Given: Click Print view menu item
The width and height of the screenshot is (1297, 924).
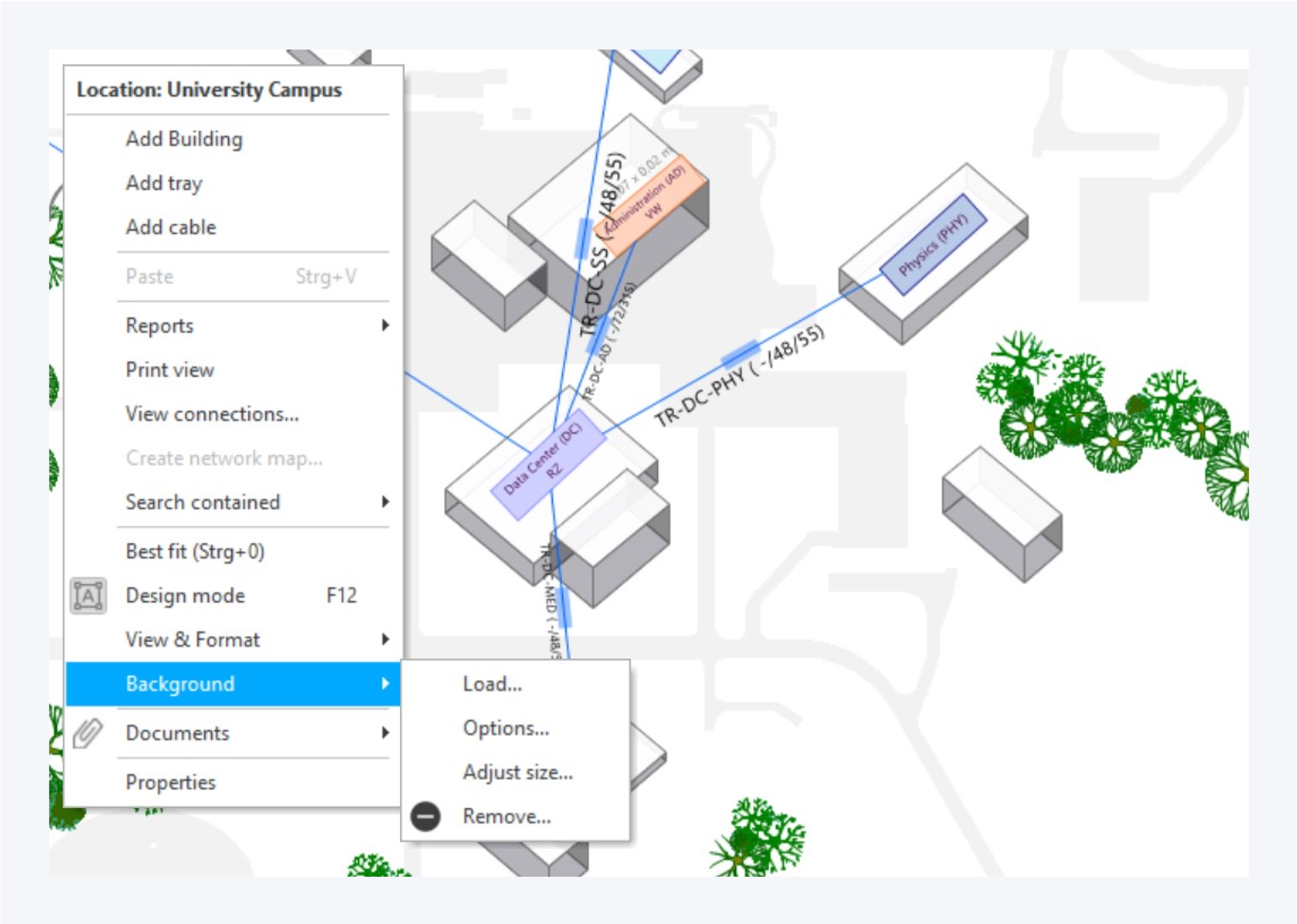Looking at the screenshot, I should pos(170,370).
